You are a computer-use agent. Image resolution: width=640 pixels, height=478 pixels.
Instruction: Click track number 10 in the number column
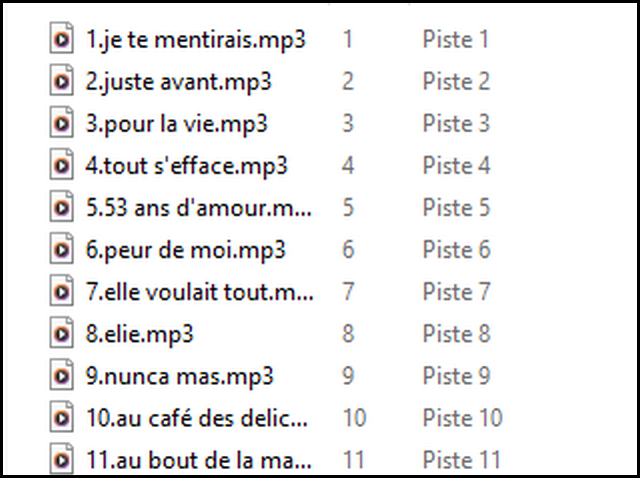coord(352,418)
